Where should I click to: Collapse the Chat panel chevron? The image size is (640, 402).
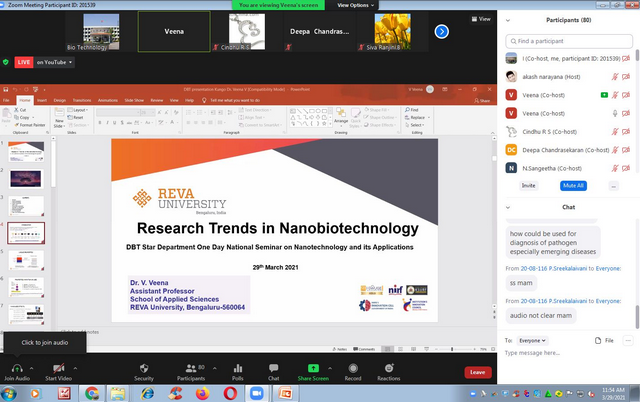click(x=508, y=207)
